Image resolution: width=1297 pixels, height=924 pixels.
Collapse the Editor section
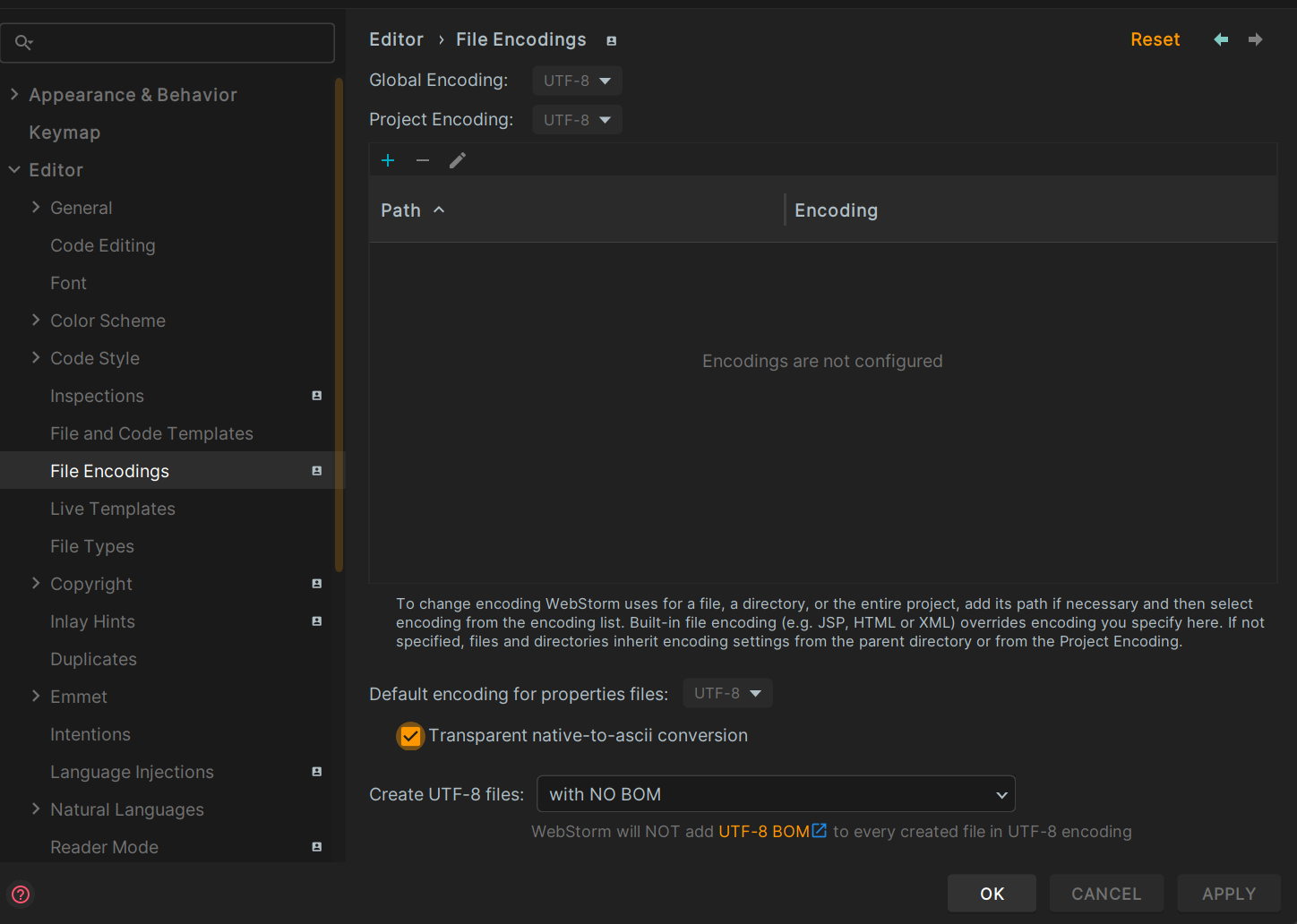tap(14, 169)
